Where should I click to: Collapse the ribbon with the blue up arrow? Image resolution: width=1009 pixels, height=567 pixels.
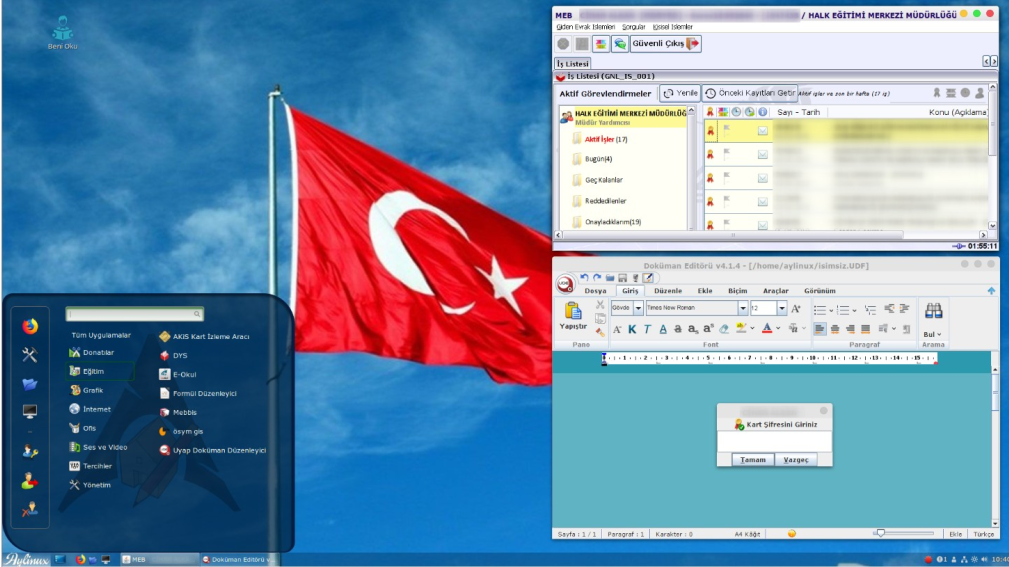coord(991,291)
